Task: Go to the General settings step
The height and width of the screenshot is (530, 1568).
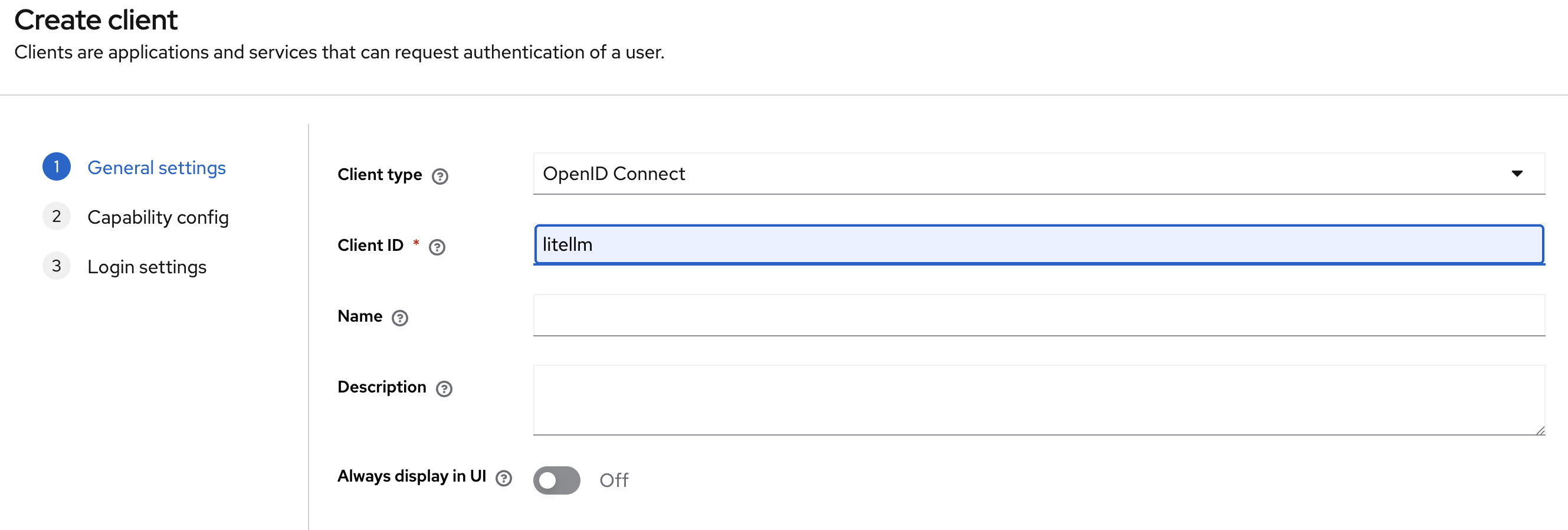Action: coord(156,168)
